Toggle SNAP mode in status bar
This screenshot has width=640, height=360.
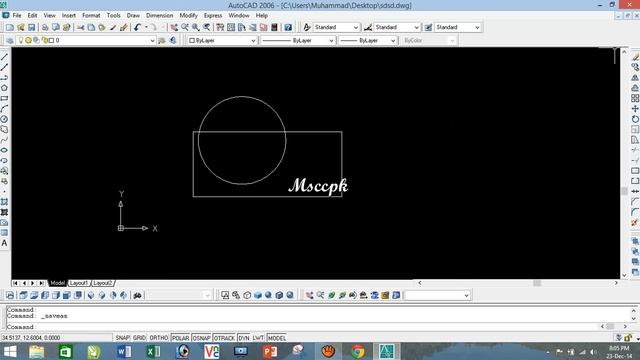pos(122,338)
